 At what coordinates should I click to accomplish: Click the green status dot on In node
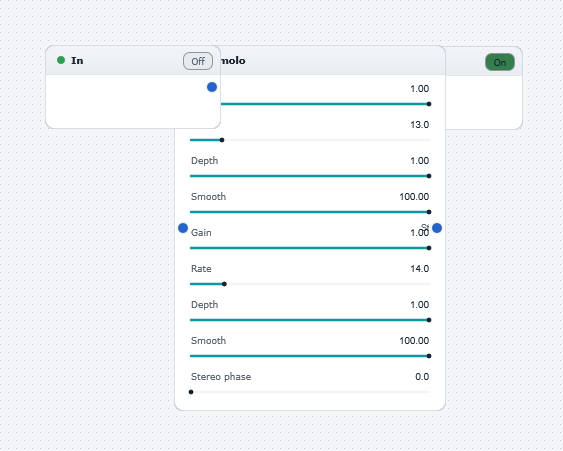(61, 60)
